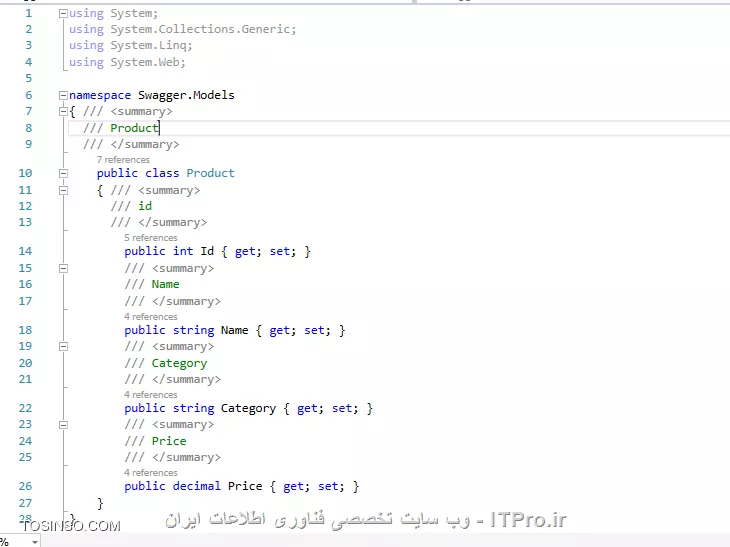This screenshot has height=547, width=730.
Task: Click the 'string' keyword on line 18
Action: click(194, 331)
